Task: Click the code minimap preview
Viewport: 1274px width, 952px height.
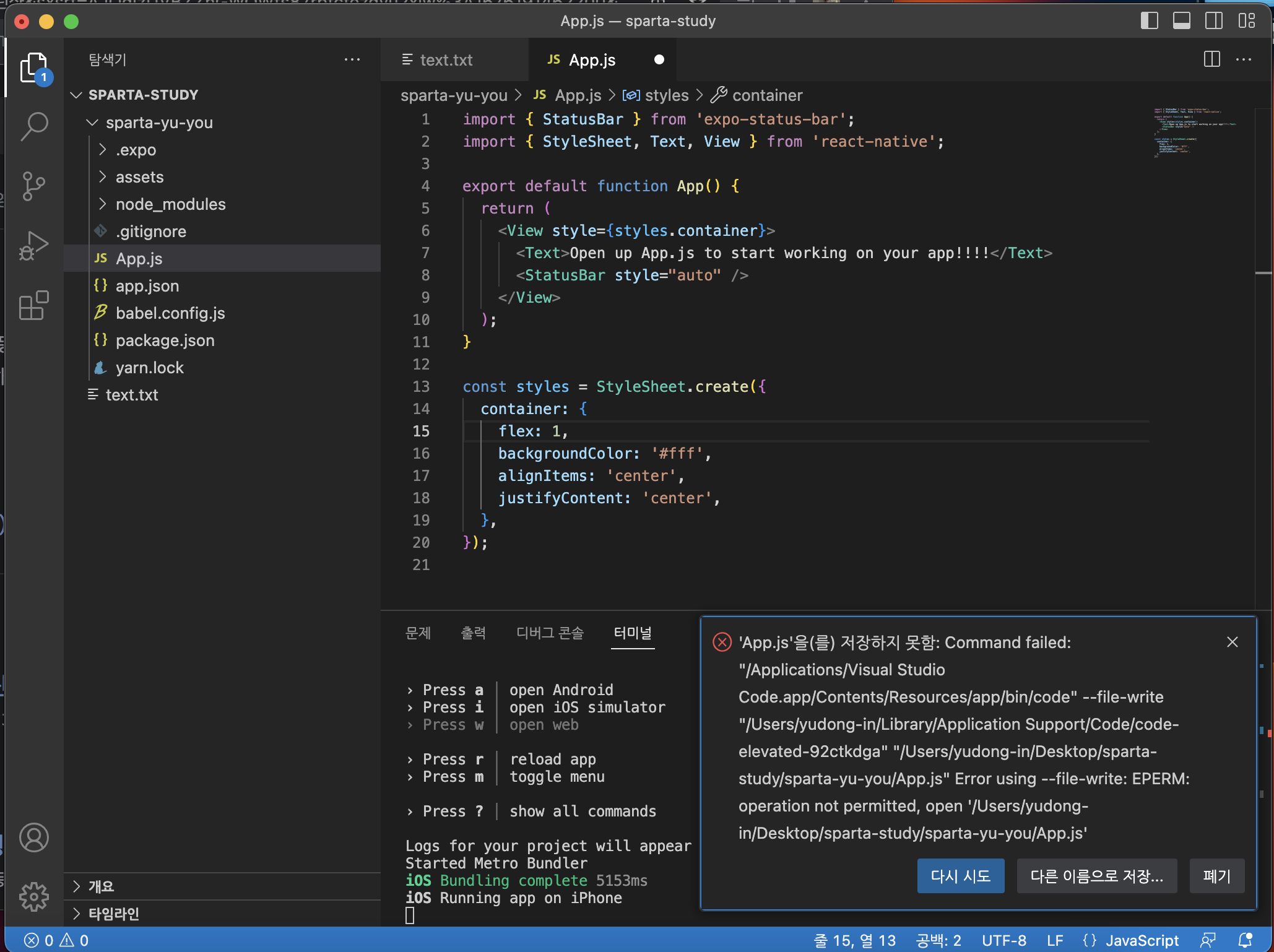Action: click(1195, 132)
